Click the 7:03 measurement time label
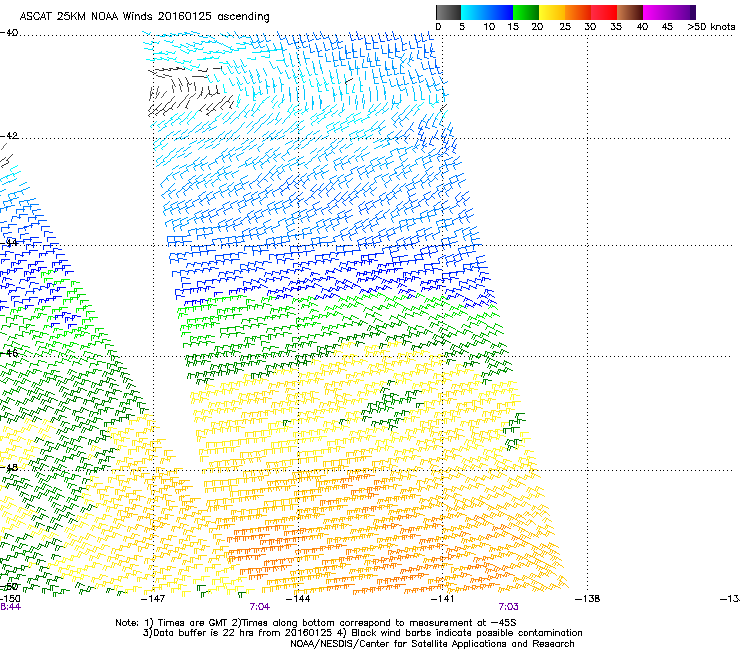Viewport: 740px width, 650px height. 508,607
